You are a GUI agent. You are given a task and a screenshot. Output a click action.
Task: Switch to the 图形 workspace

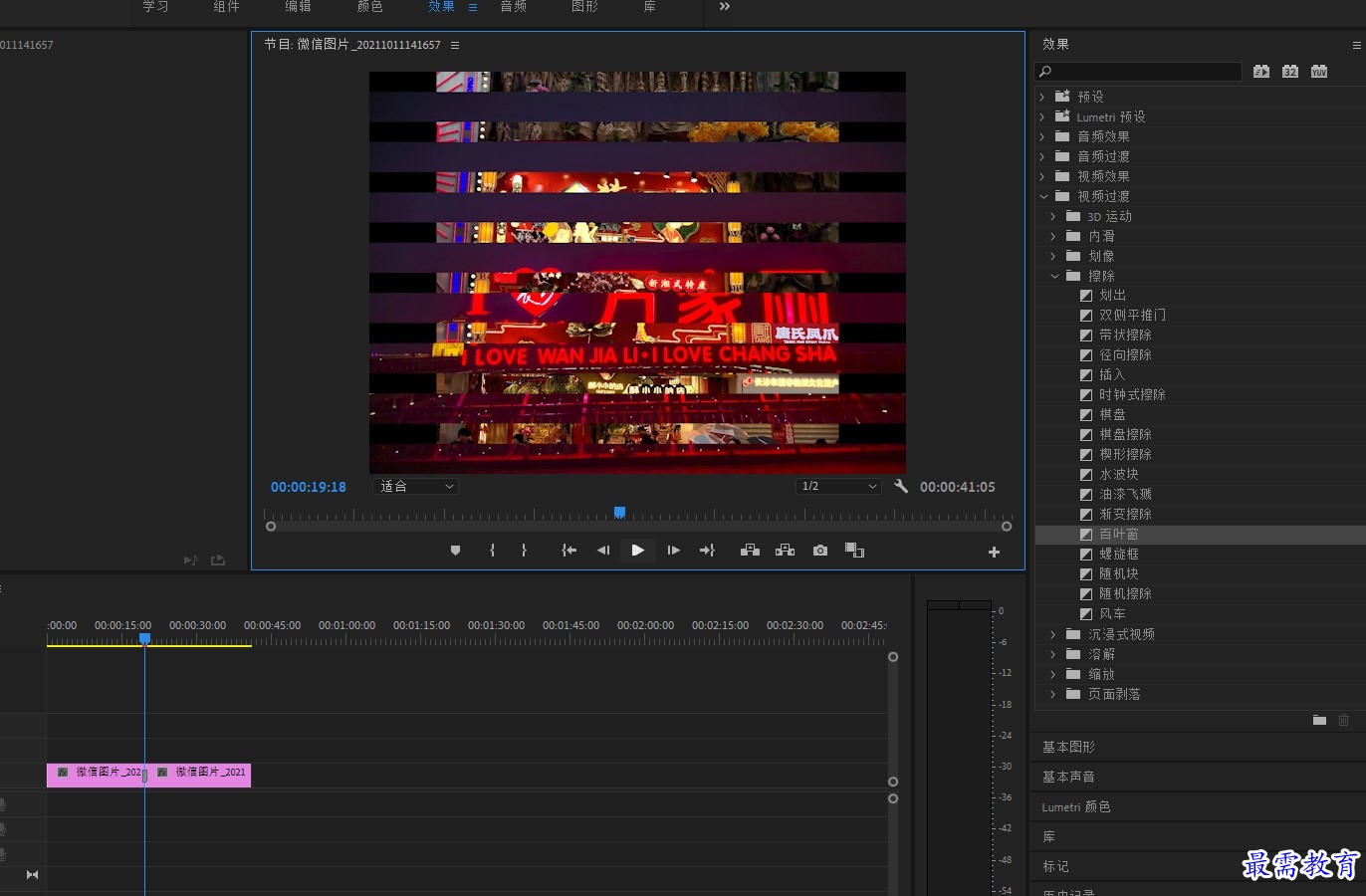pos(585,6)
